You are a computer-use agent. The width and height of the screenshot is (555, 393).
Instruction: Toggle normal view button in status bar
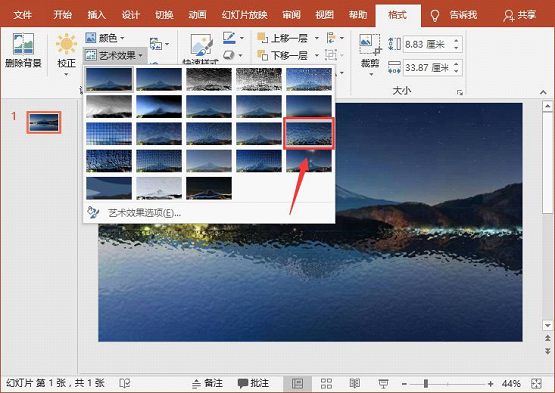(297, 383)
